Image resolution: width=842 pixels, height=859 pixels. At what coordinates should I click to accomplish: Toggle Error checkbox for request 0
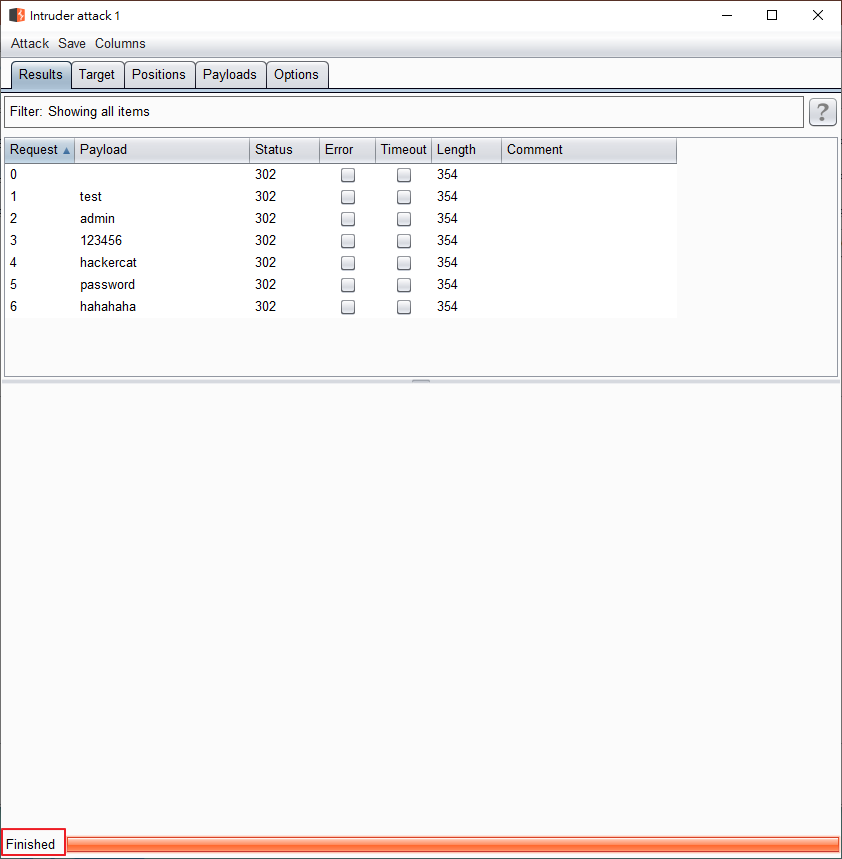tap(348, 175)
